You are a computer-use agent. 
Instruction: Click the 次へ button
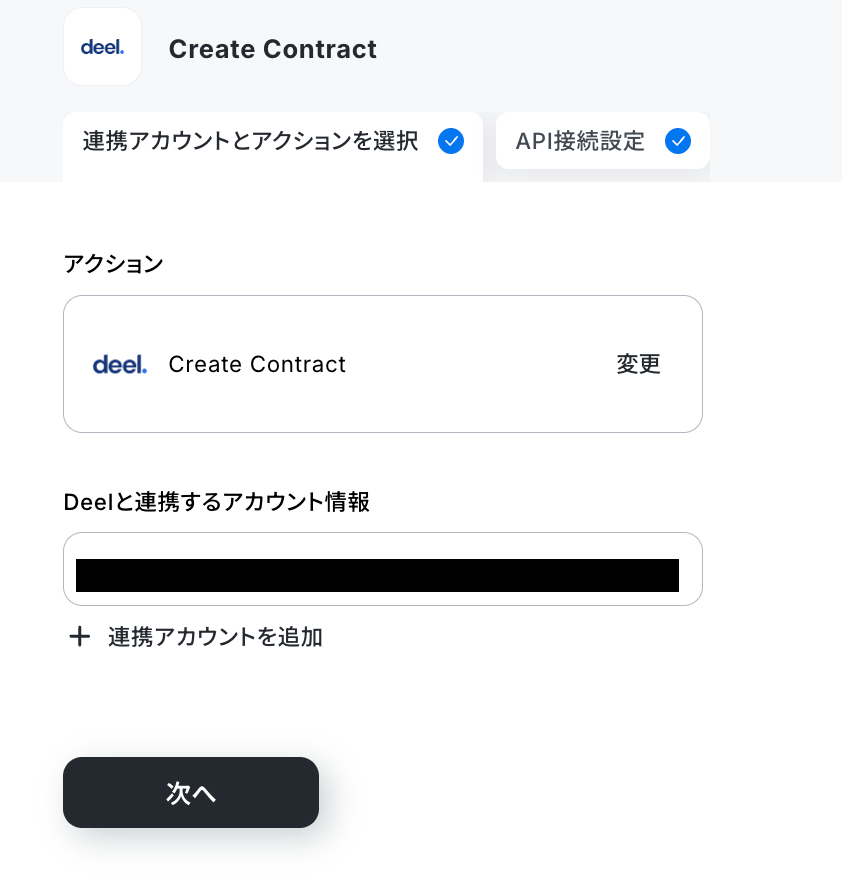pos(191,792)
